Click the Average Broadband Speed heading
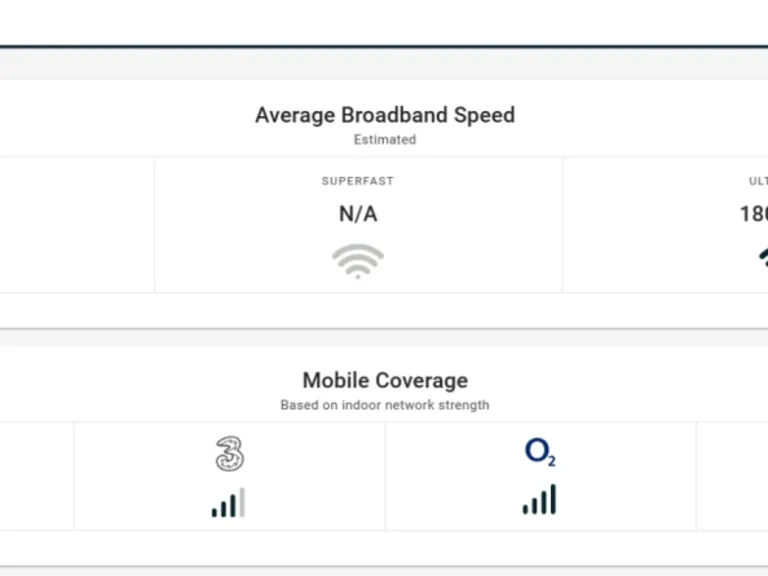The height and width of the screenshot is (576, 768). pyautogui.click(x=384, y=115)
